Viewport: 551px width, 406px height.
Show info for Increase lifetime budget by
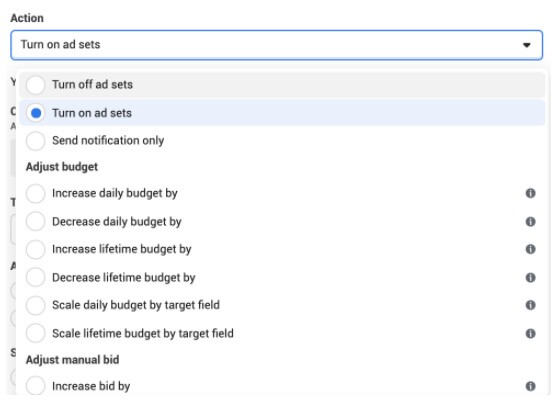tap(530, 249)
